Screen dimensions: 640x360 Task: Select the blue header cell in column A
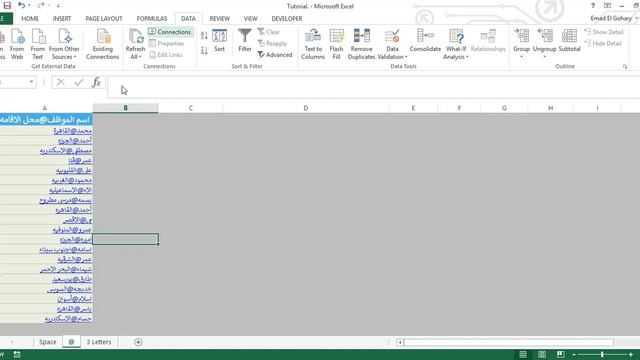[x=46, y=120]
